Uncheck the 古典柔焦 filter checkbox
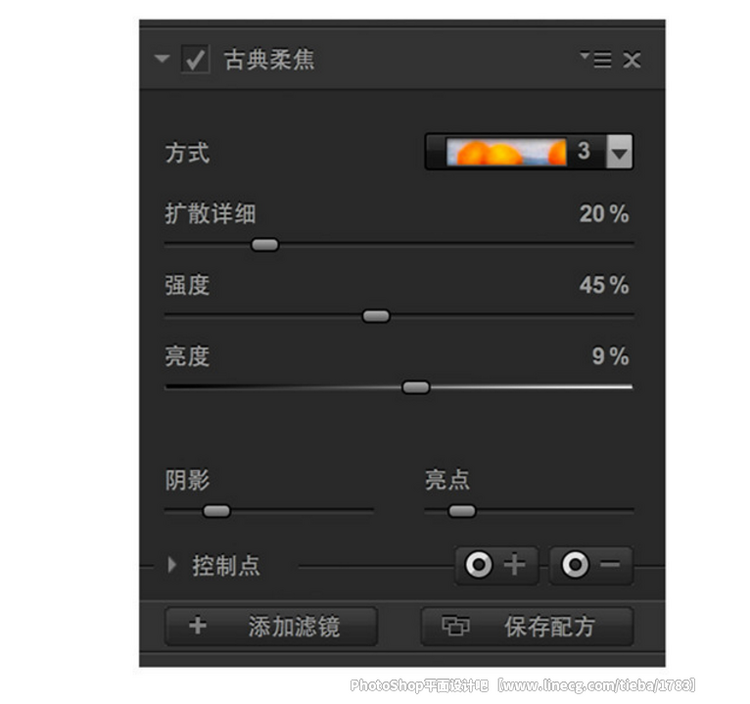Image resolution: width=750 pixels, height=704 pixels. click(x=195, y=59)
